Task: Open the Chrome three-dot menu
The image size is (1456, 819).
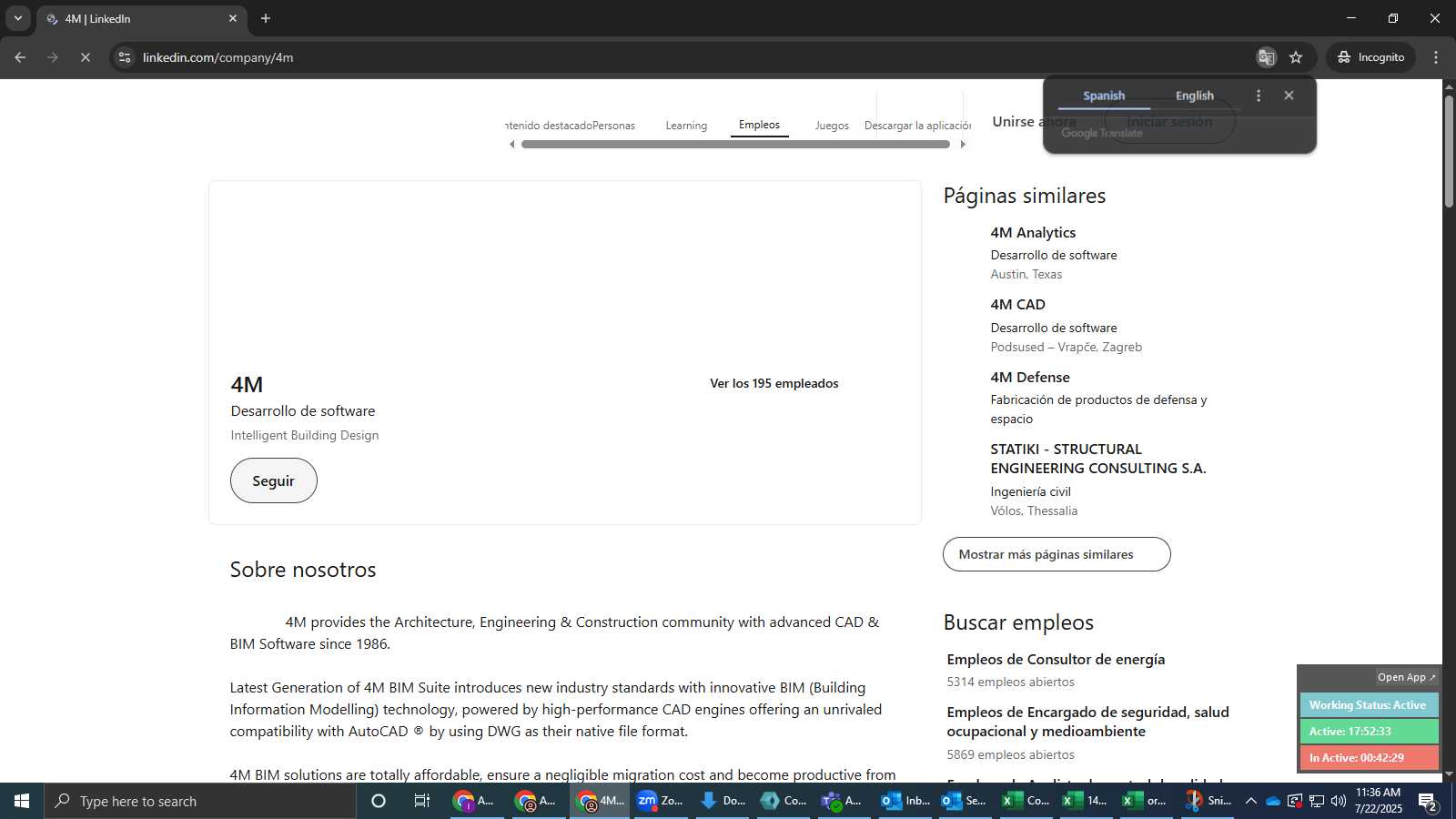Action: (1436, 57)
